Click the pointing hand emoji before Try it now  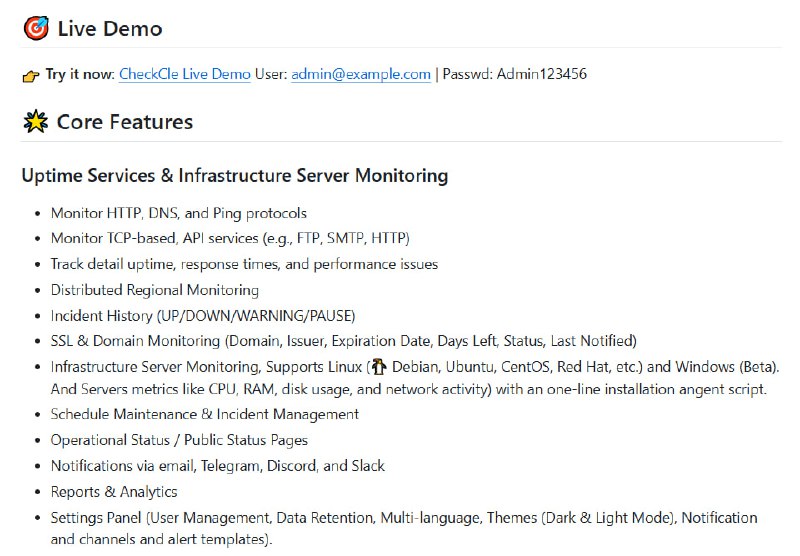coord(31,75)
